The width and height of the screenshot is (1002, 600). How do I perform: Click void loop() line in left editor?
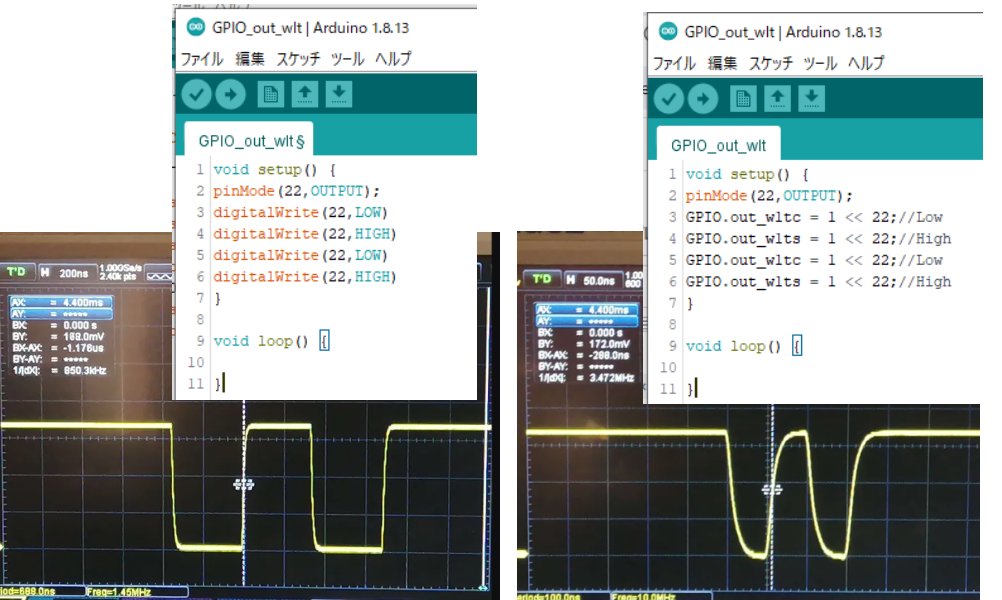point(272,341)
